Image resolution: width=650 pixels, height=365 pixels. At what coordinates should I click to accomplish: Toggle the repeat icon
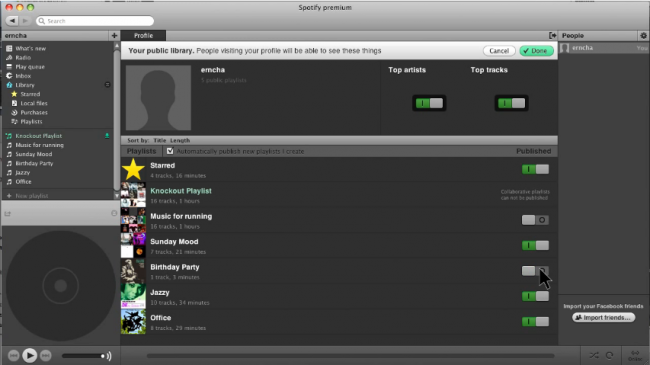(609, 355)
